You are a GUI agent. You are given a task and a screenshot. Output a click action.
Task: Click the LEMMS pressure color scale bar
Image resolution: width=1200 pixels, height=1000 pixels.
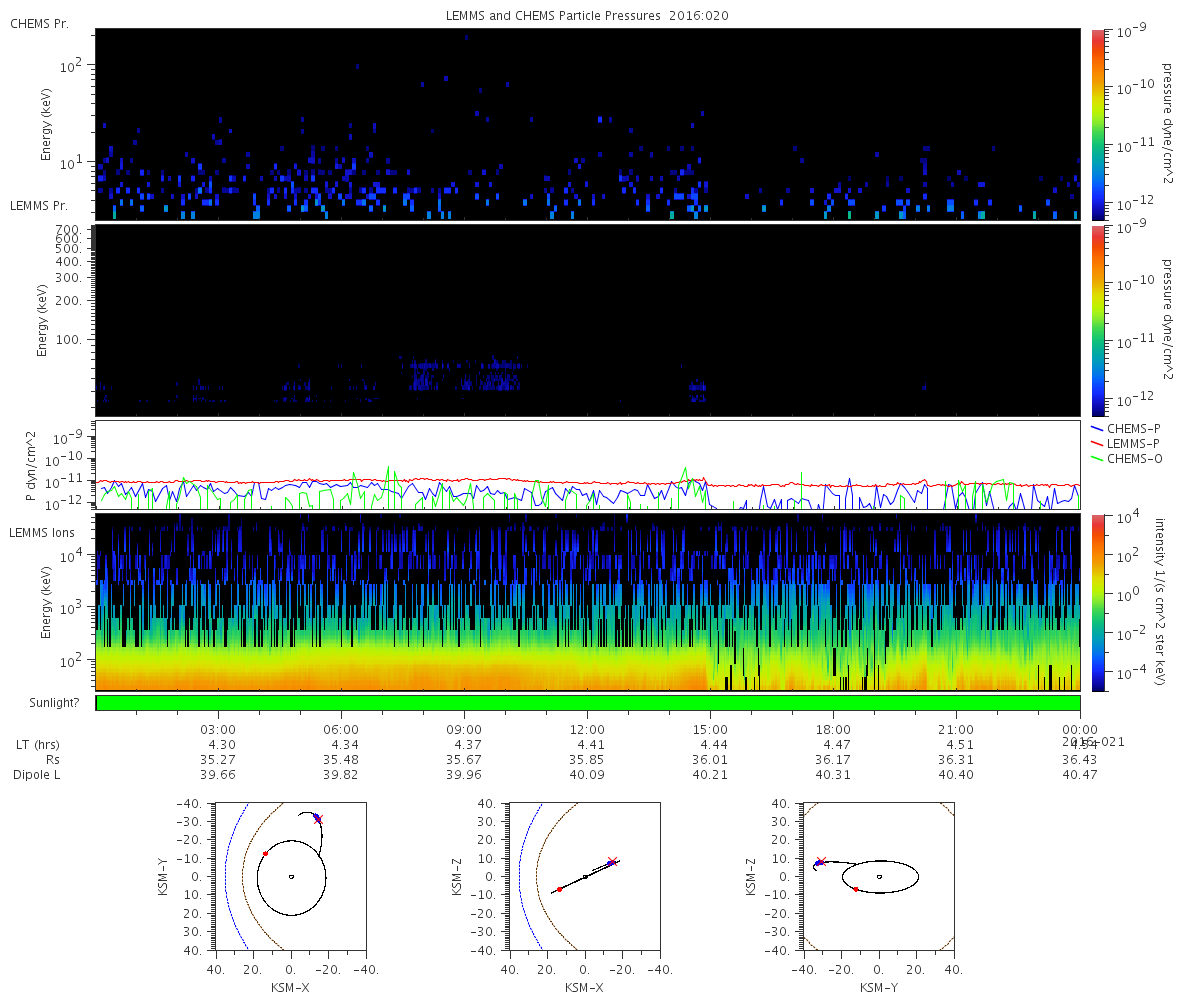pos(1098,320)
